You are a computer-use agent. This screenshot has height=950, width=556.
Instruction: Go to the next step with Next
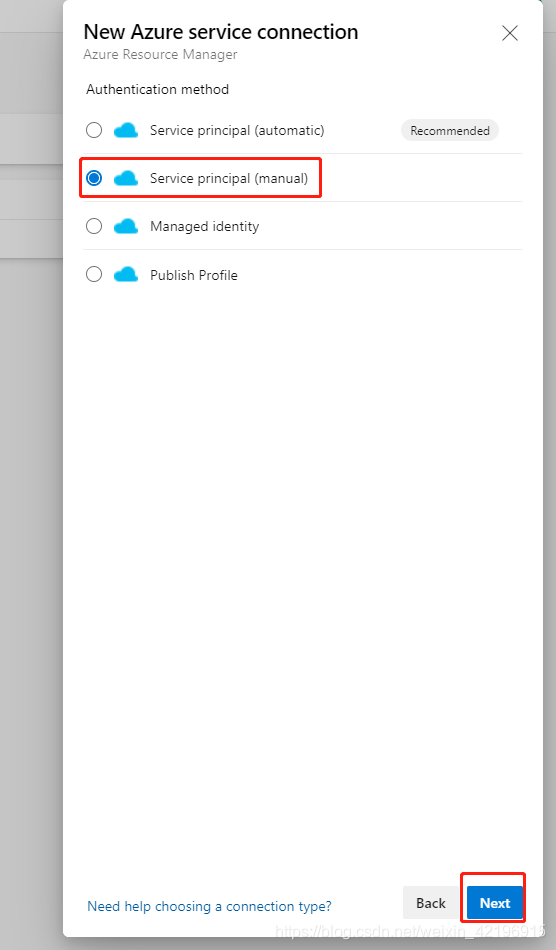495,903
